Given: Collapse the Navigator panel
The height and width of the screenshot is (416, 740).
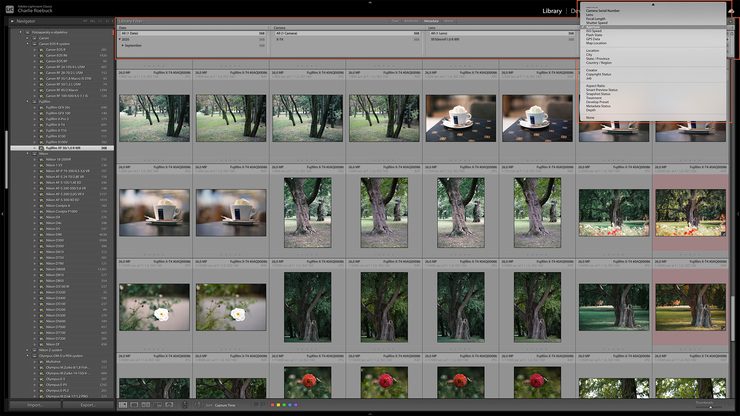Looking at the screenshot, I should 12,21.
